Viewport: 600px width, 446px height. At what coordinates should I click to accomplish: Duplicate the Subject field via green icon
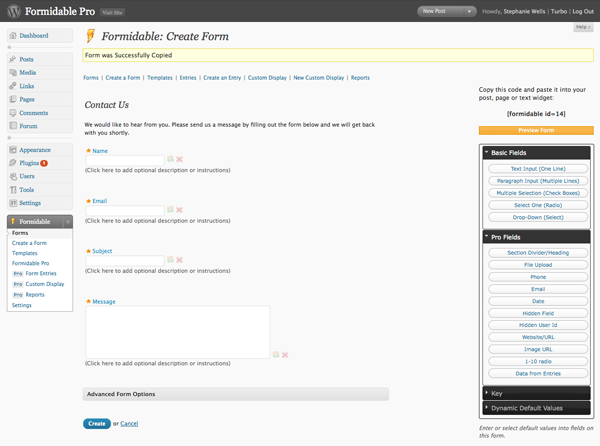pyautogui.click(x=170, y=259)
